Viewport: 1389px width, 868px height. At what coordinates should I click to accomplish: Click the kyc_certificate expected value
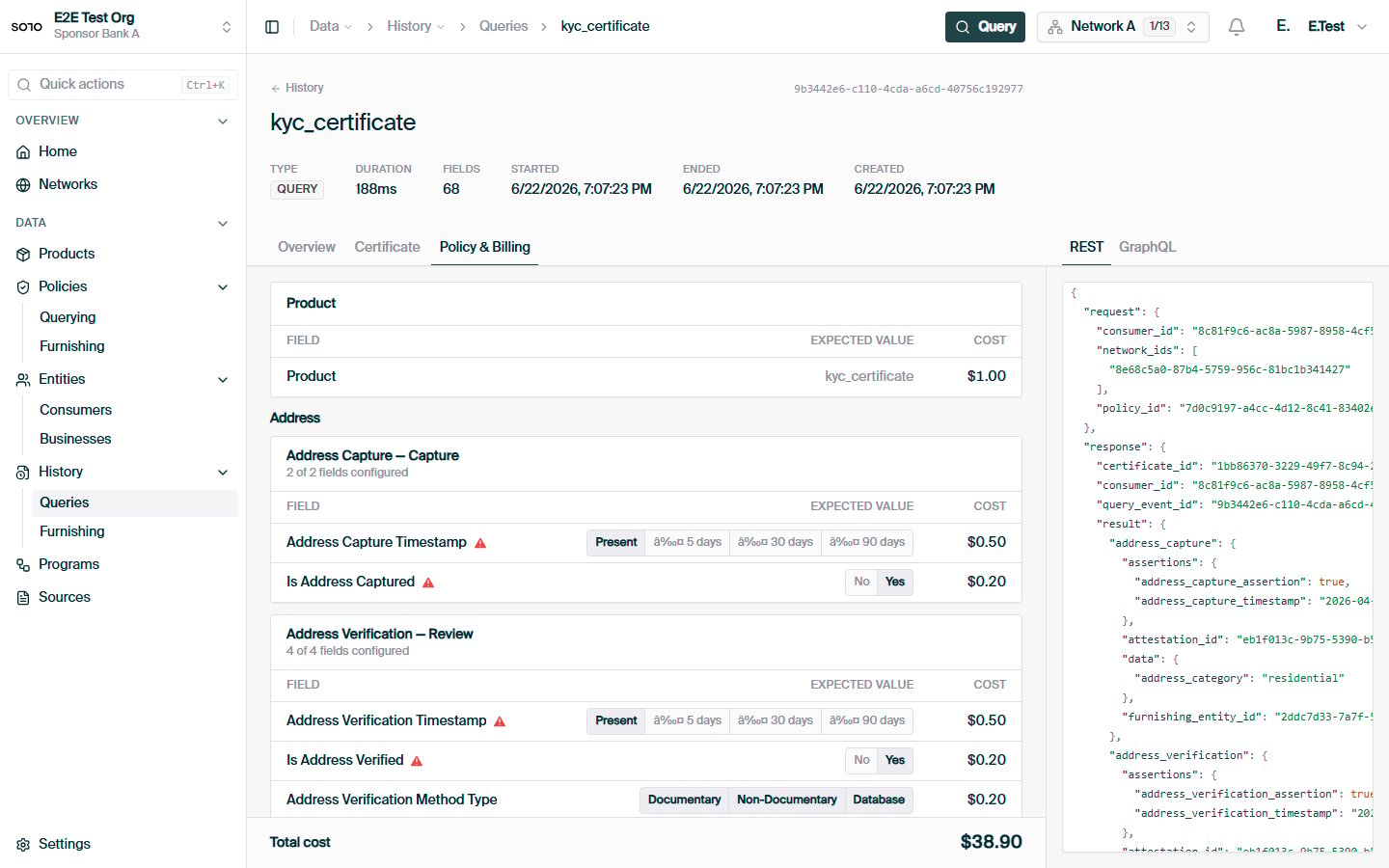(x=869, y=376)
